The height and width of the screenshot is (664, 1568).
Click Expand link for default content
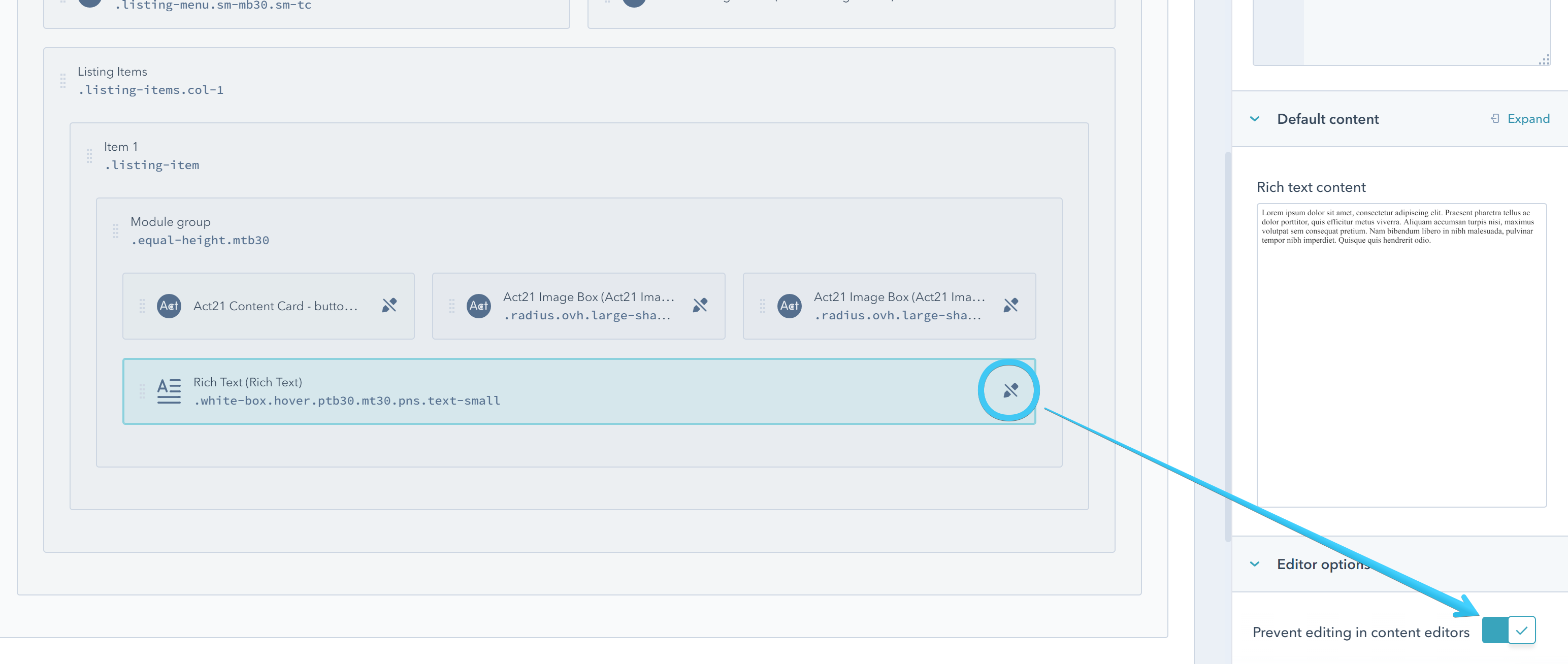coord(1528,119)
